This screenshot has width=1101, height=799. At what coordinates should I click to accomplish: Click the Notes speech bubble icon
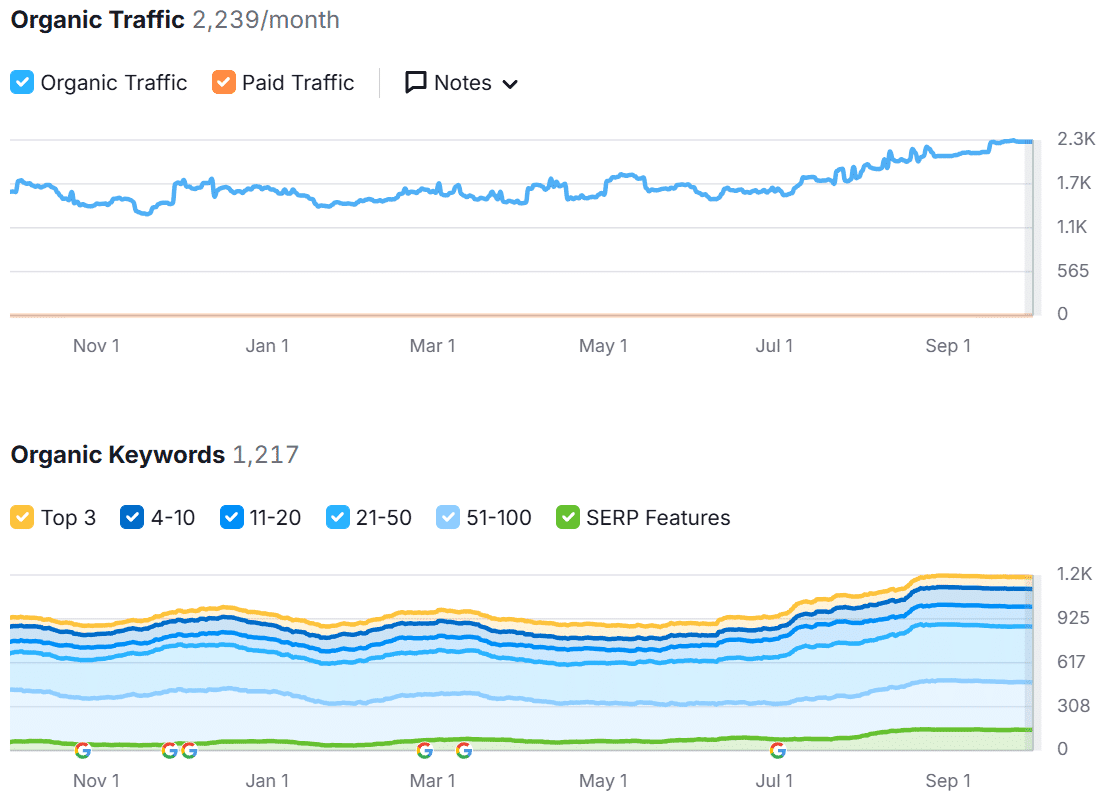tap(416, 83)
